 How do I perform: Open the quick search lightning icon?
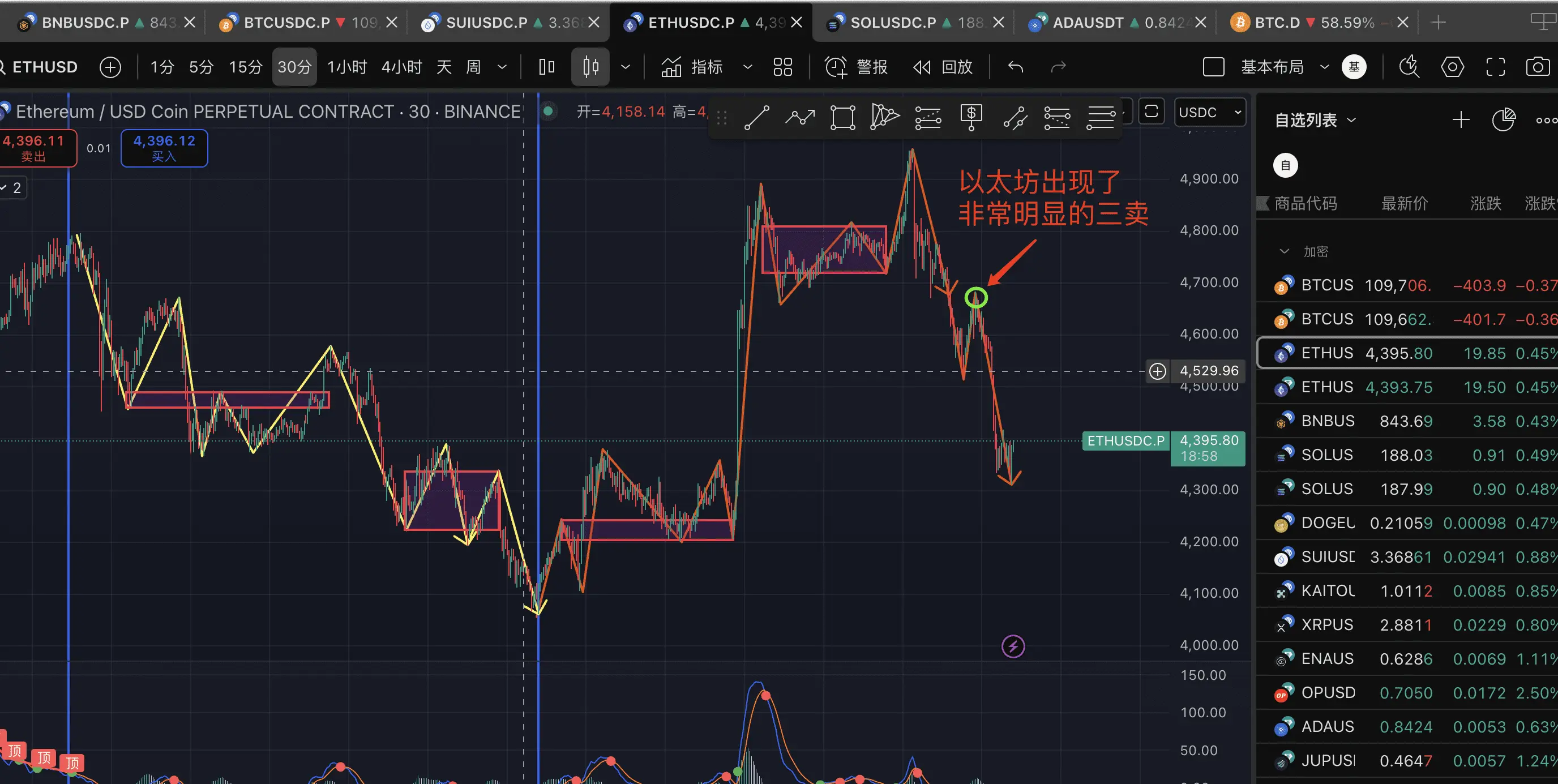click(x=1409, y=67)
